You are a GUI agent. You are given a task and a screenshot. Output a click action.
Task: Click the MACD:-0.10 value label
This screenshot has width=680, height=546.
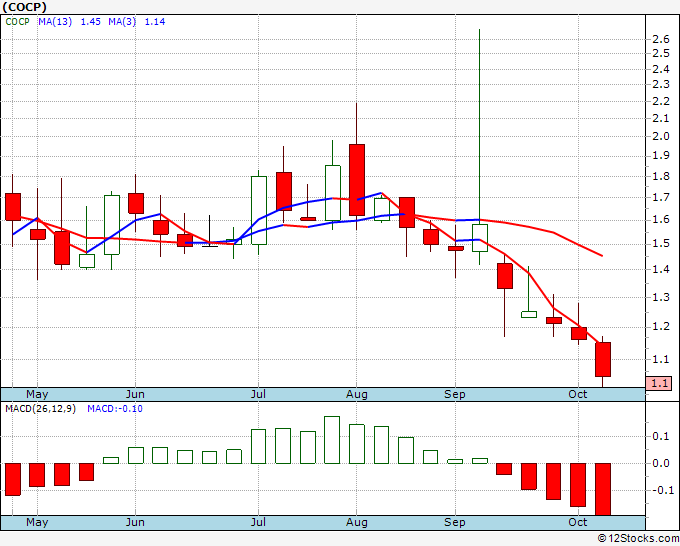pos(115,409)
